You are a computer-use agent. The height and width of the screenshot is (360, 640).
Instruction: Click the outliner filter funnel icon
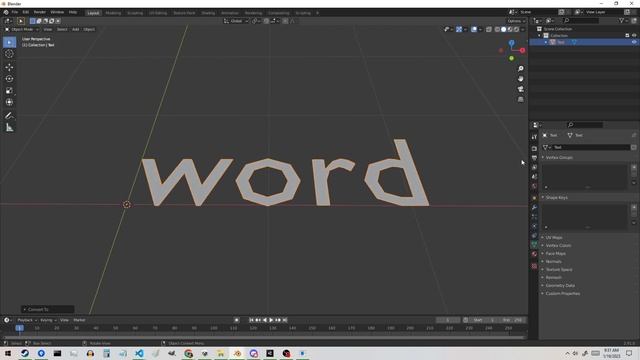click(622, 20)
